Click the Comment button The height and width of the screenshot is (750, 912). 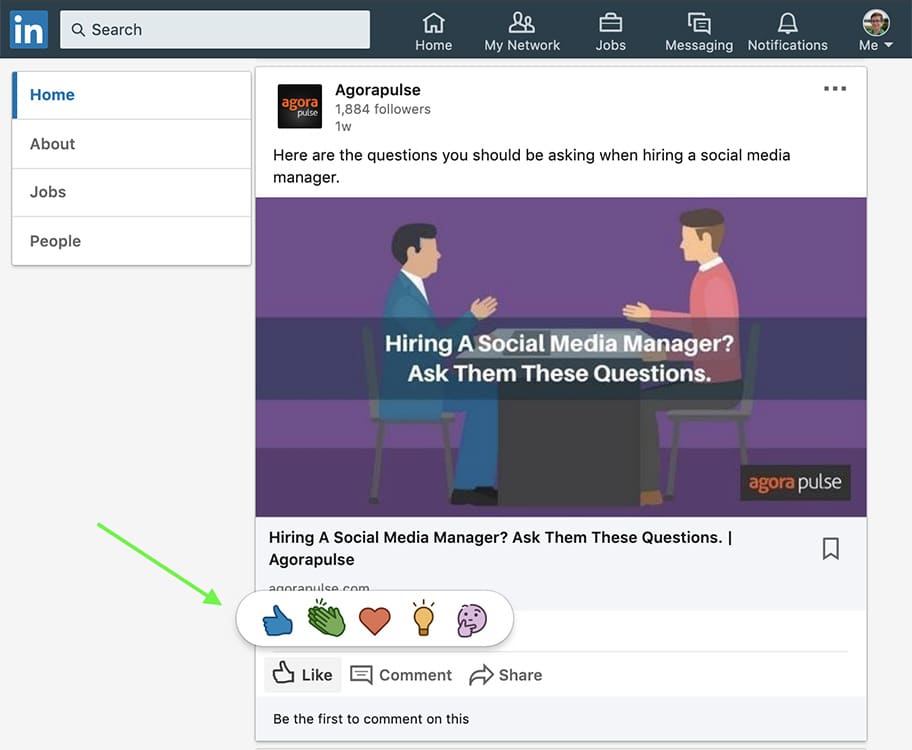[401, 675]
